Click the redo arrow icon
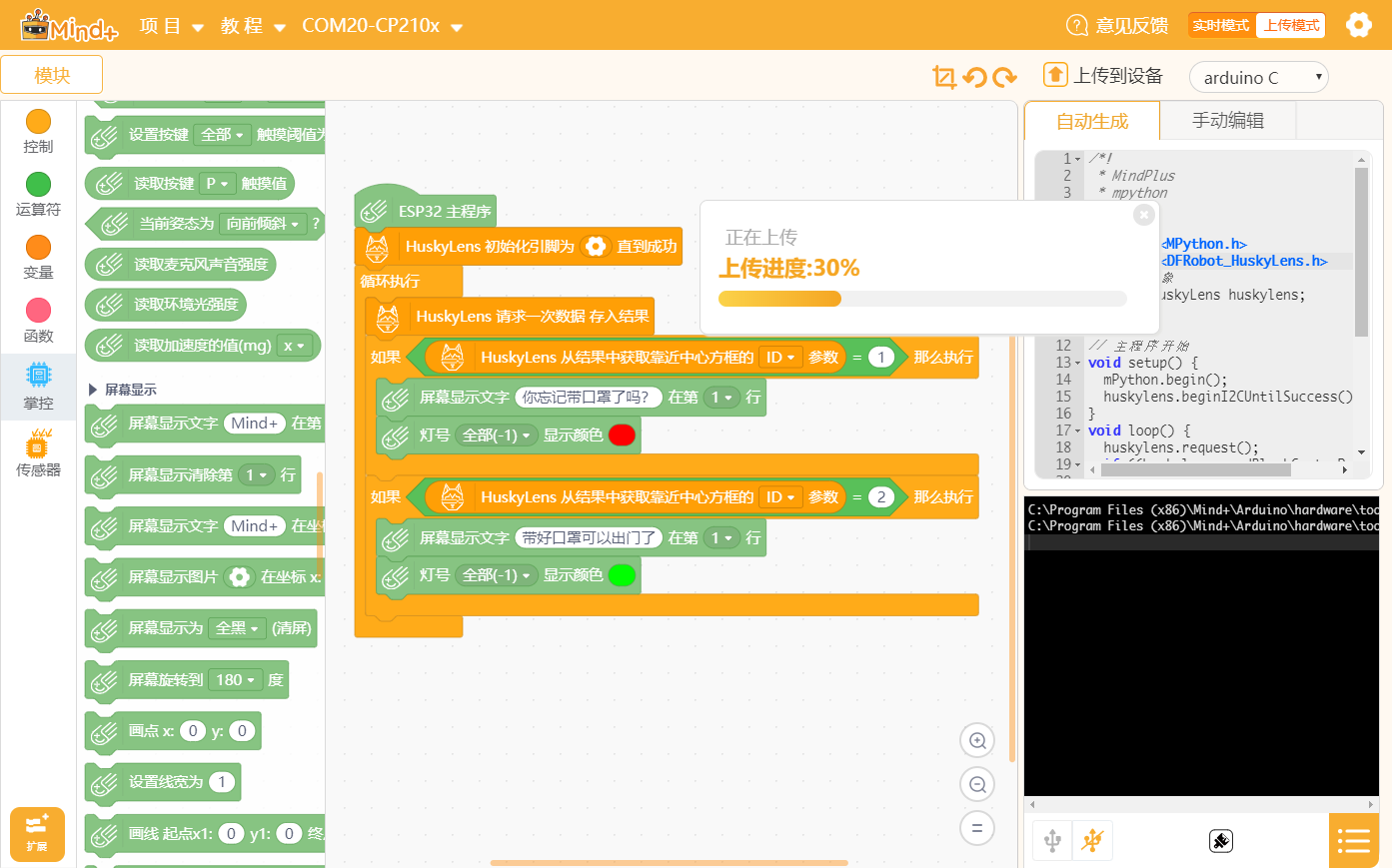Viewport: 1392px width, 868px height. (1005, 77)
